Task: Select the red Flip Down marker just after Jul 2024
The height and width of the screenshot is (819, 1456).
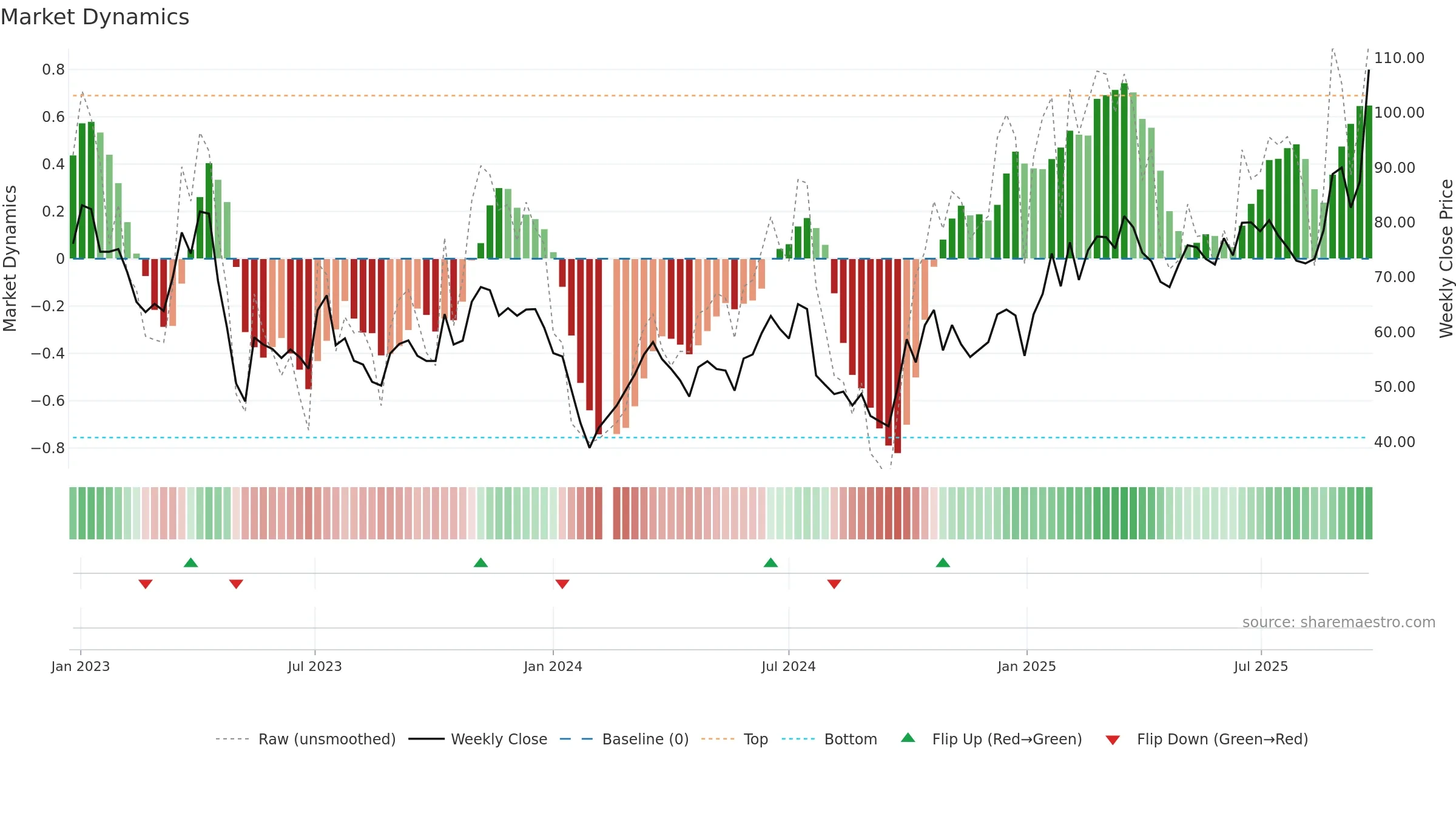Action: [x=834, y=584]
